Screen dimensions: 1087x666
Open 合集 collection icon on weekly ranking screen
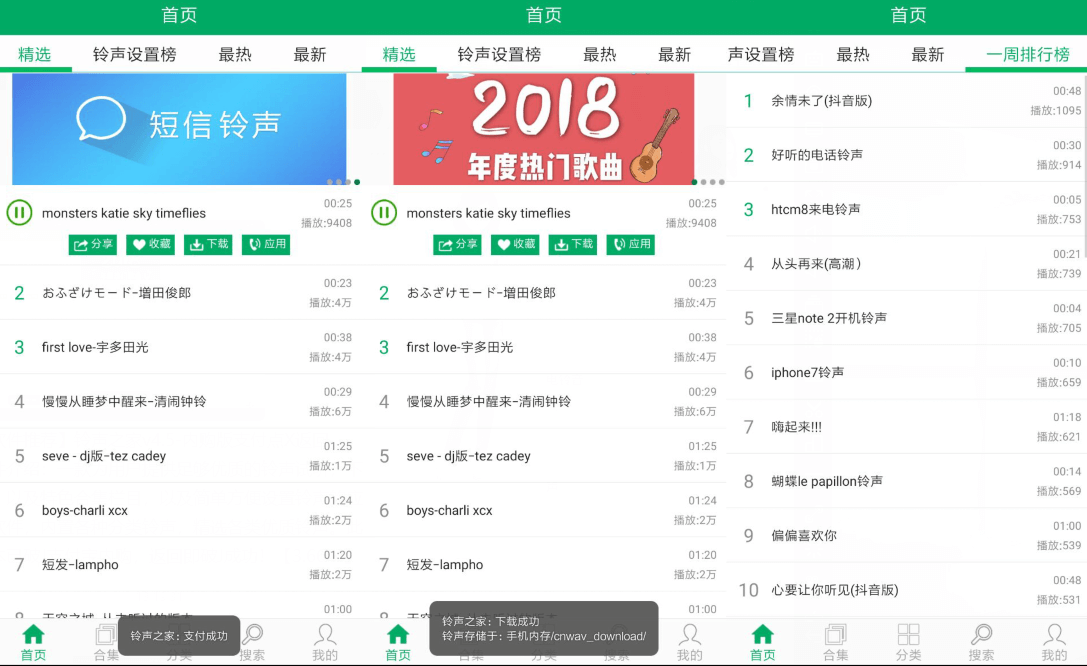(835, 642)
